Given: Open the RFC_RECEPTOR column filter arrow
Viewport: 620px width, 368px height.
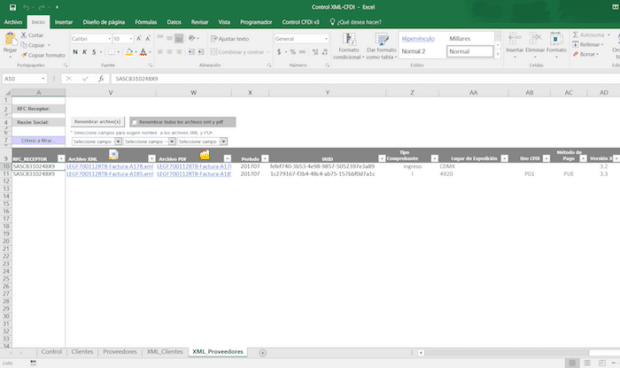Looking at the screenshot, I should pyautogui.click(x=61, y=159).
